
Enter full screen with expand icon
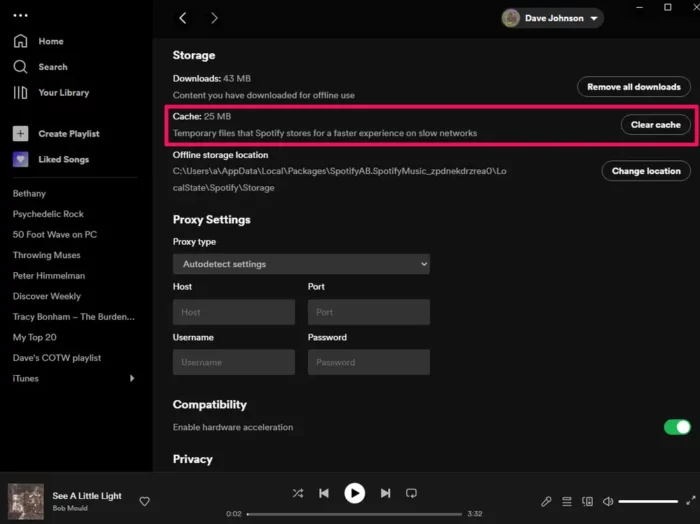[x=691, y=501]
